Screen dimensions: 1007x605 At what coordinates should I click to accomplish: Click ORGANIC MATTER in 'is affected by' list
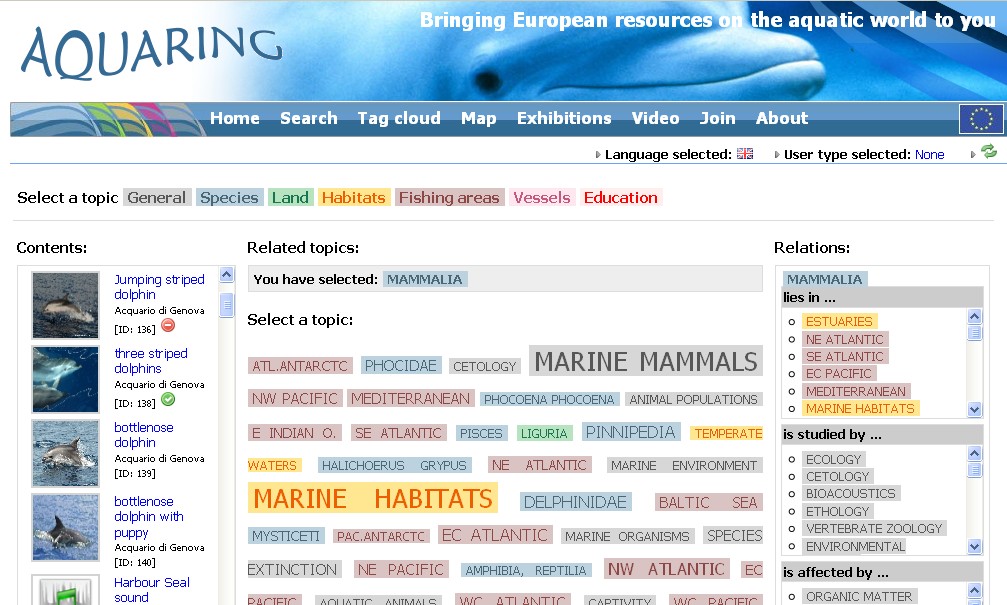click(859, 597)
